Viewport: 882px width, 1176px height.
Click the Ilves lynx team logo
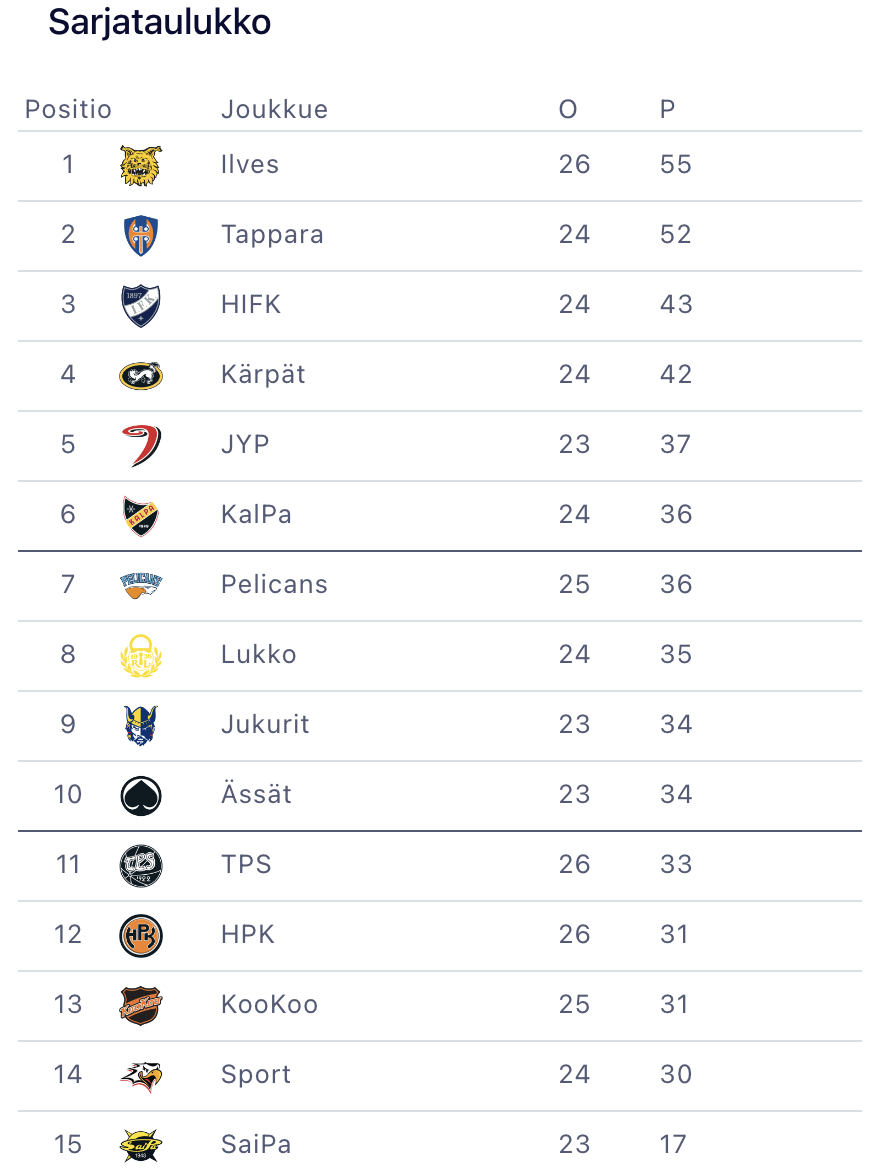141,165
